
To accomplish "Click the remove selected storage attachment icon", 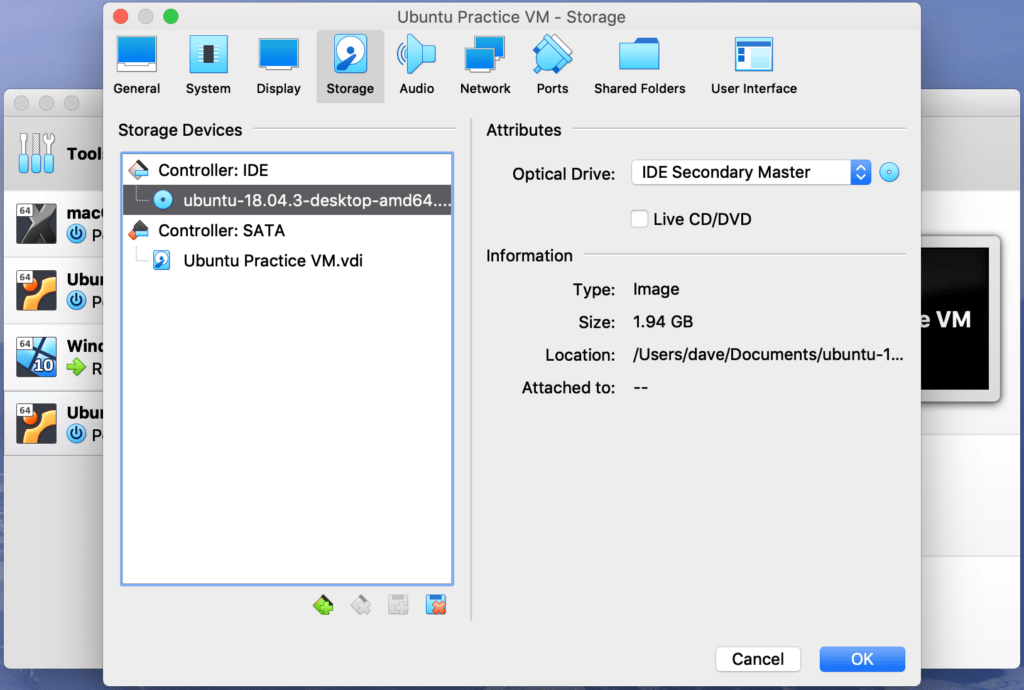I will [436, 605].
